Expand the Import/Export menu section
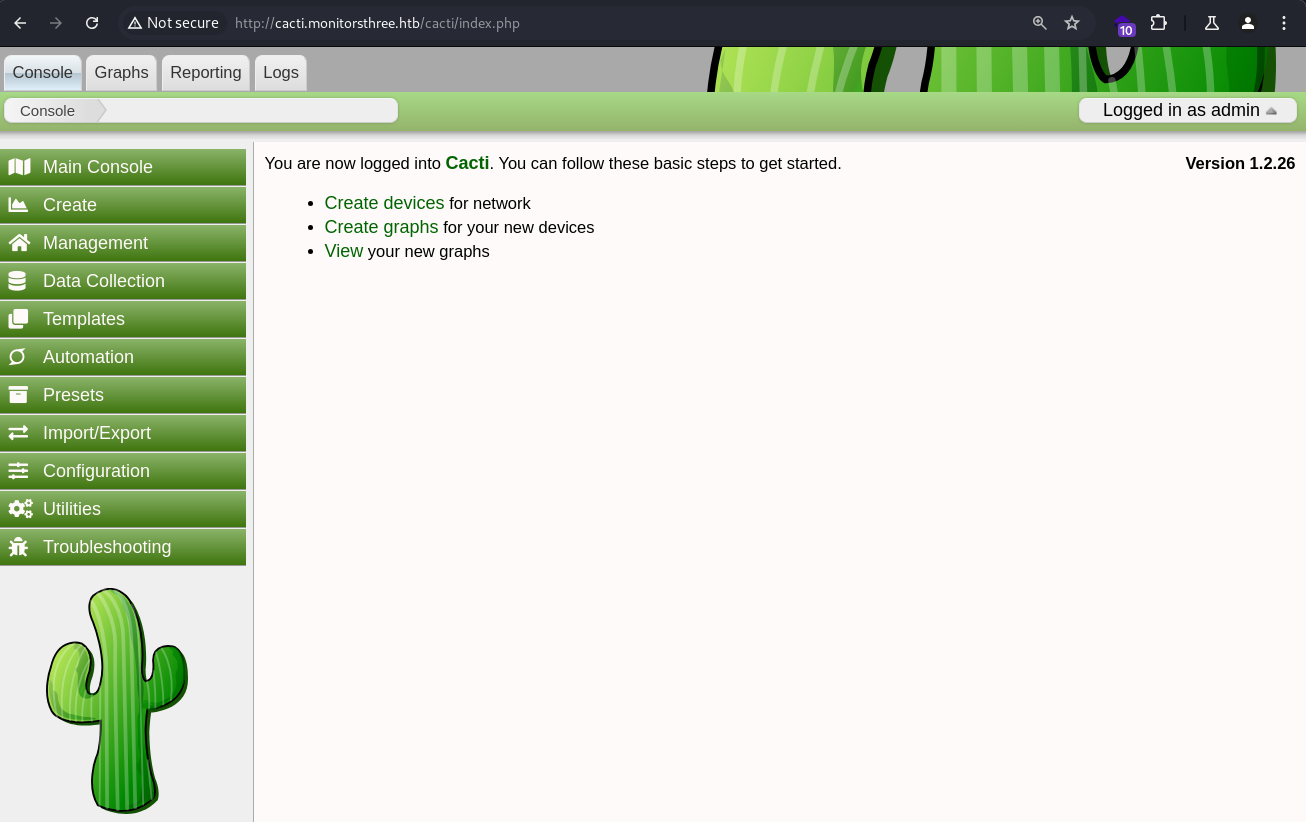The width and height of the screenshot is (1306, 822). click(123, 433)
